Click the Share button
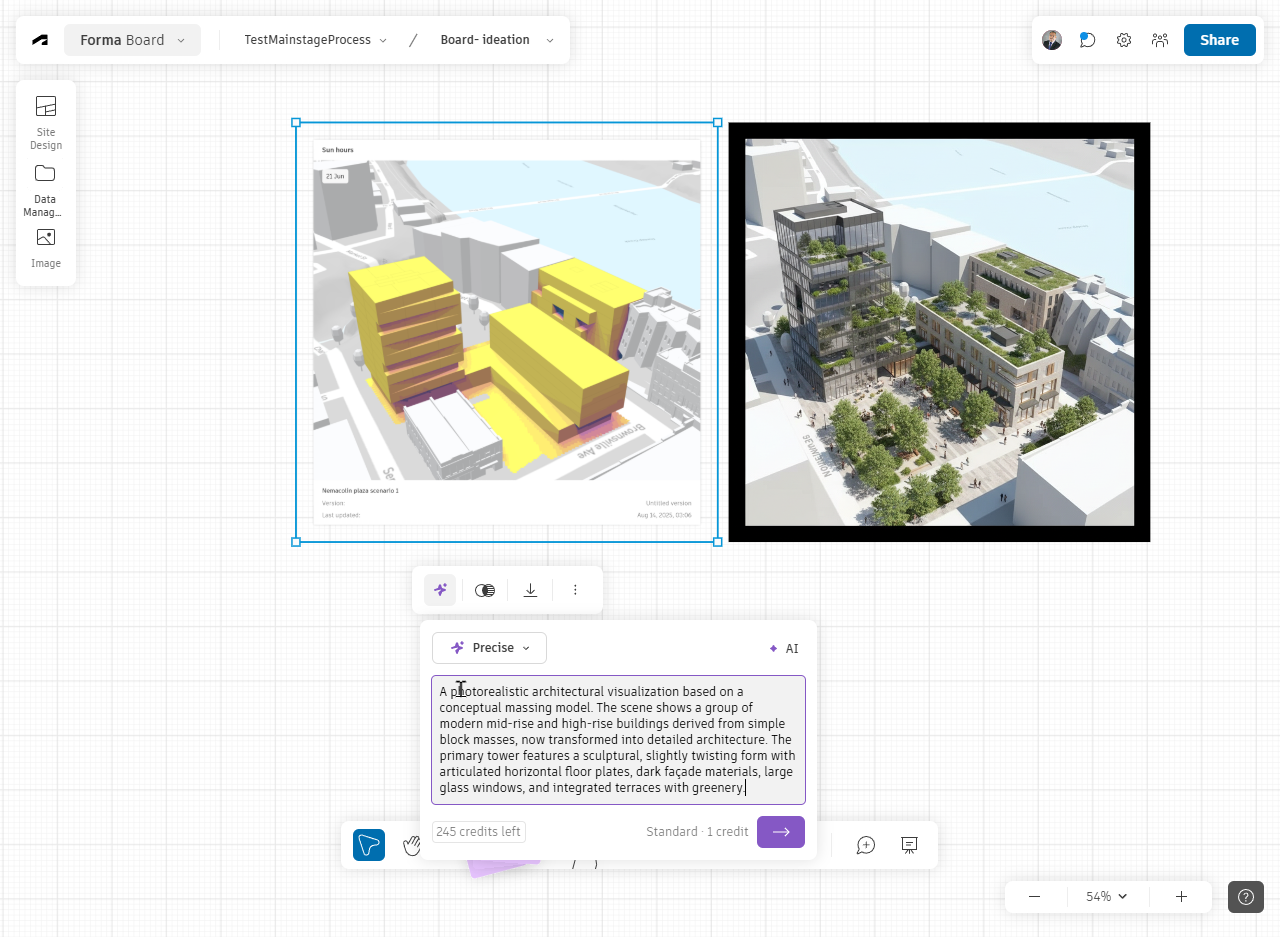The image size is (1280, 937). coord(1219,40)
